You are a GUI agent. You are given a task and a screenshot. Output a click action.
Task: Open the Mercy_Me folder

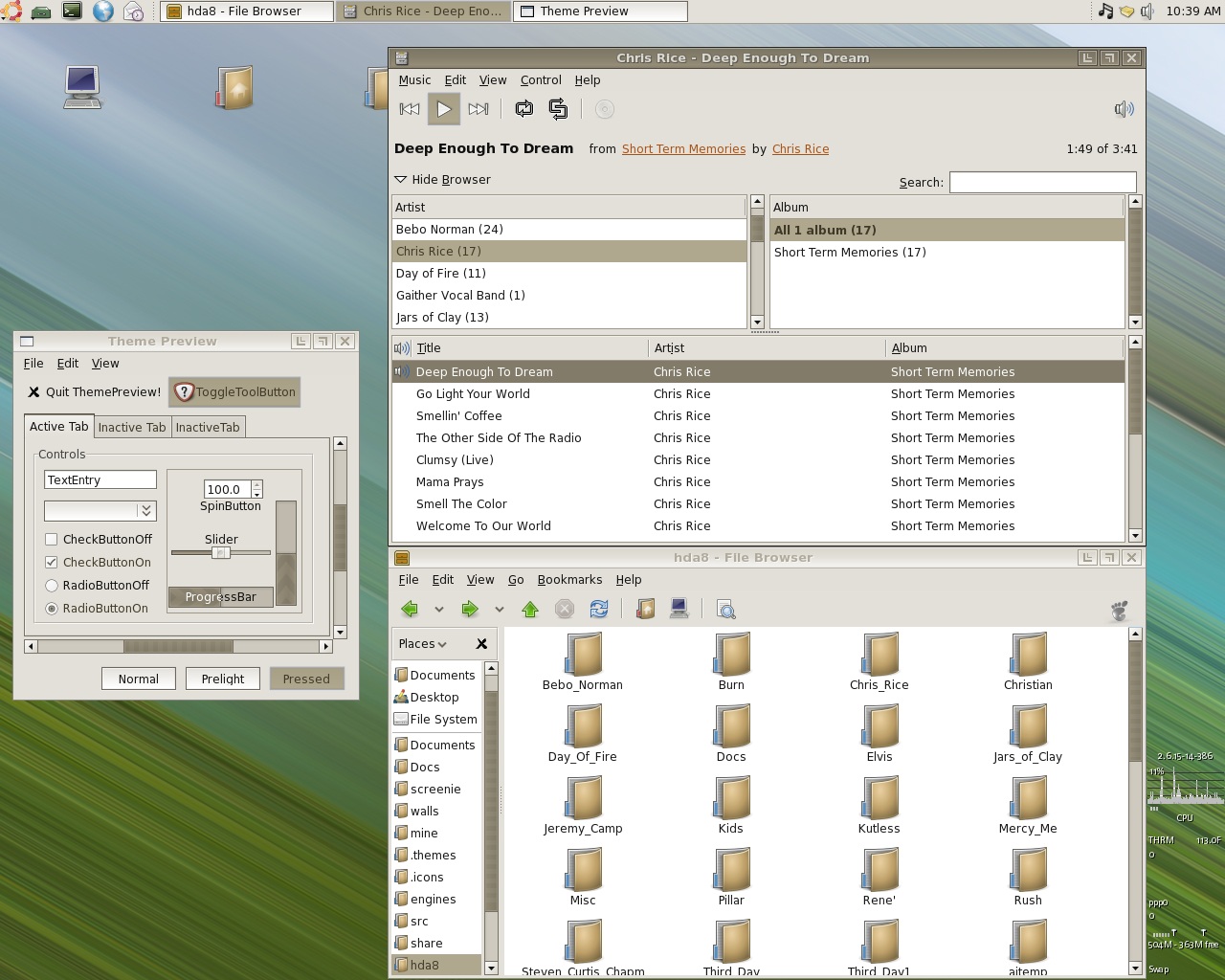1028,805
